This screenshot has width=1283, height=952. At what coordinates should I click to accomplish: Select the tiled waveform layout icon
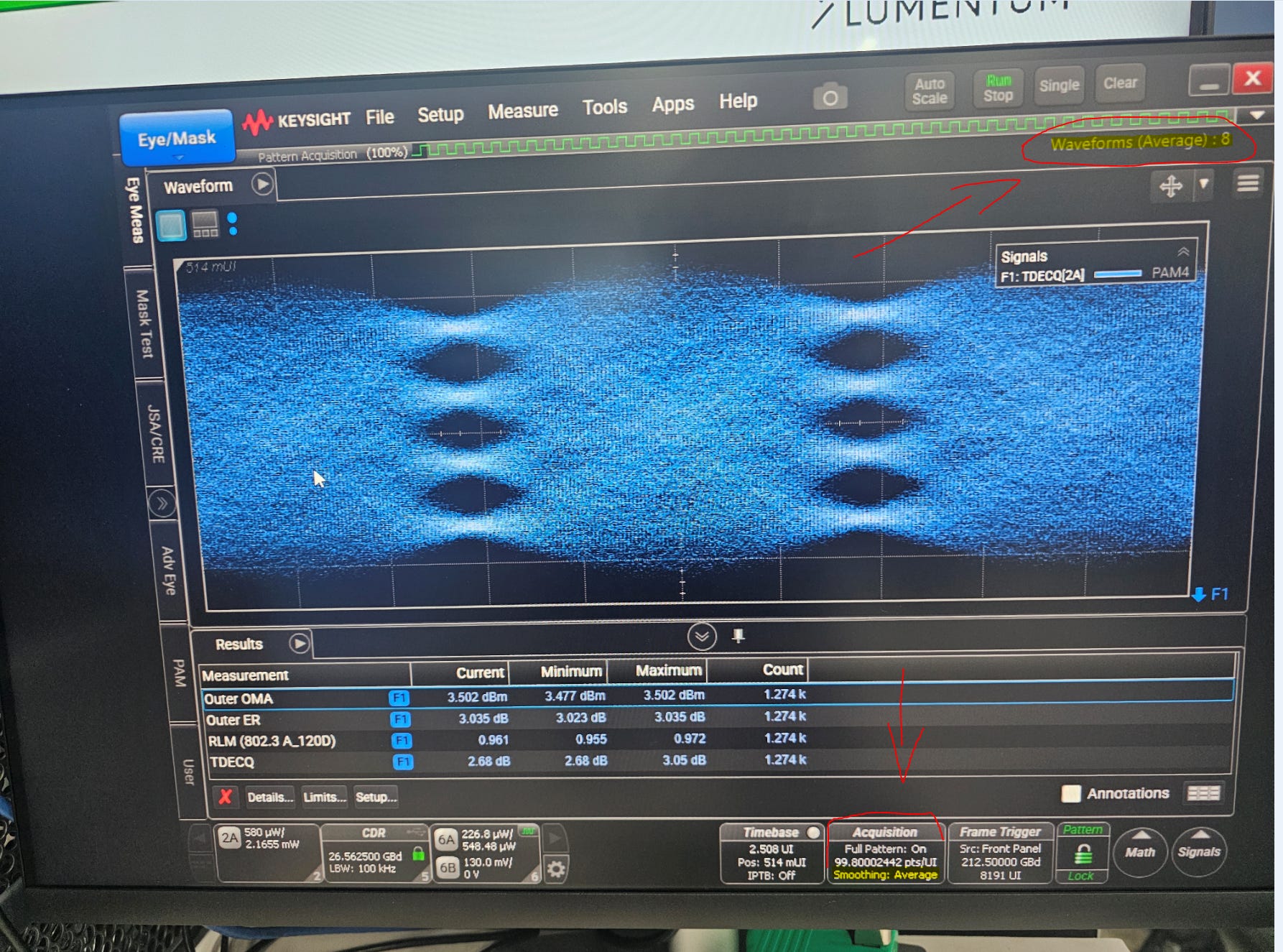tap(205, 224)
